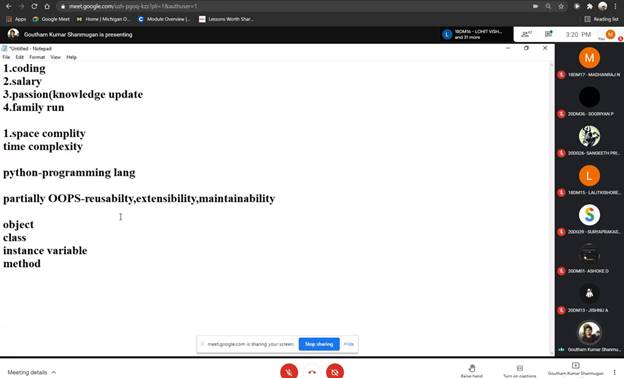Open Google Meet bookmark

[51, 19]
